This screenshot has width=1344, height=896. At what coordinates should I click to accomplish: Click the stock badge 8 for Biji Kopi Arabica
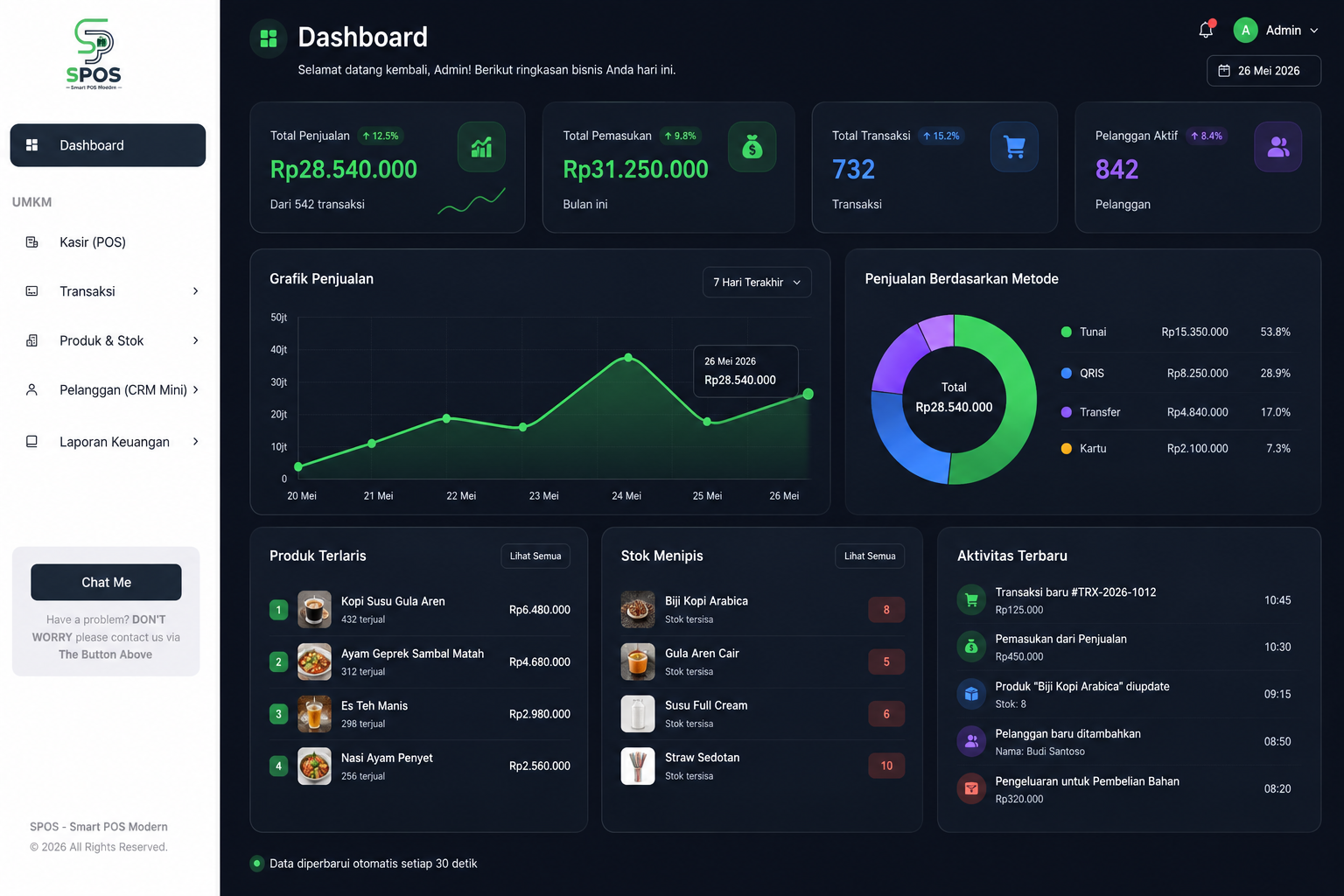(x=886, y=610)
